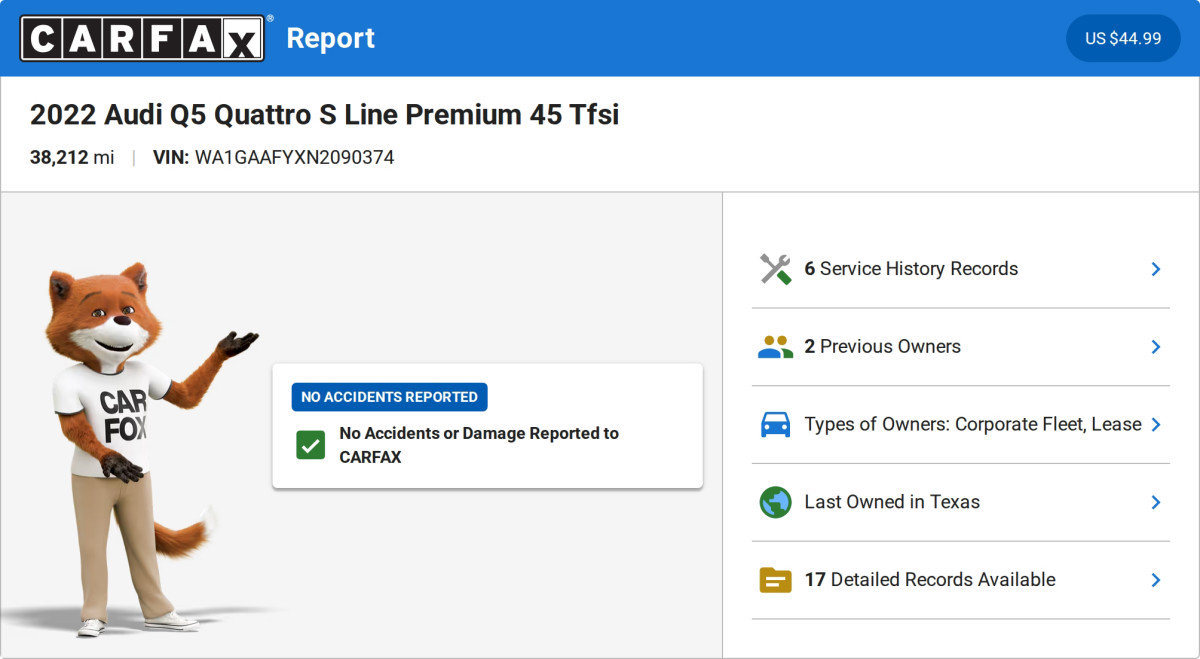1200x659 pixels.
Task: Expand Types of Owners chevron
Action: pyautogui.click(x=1155, y=424)
